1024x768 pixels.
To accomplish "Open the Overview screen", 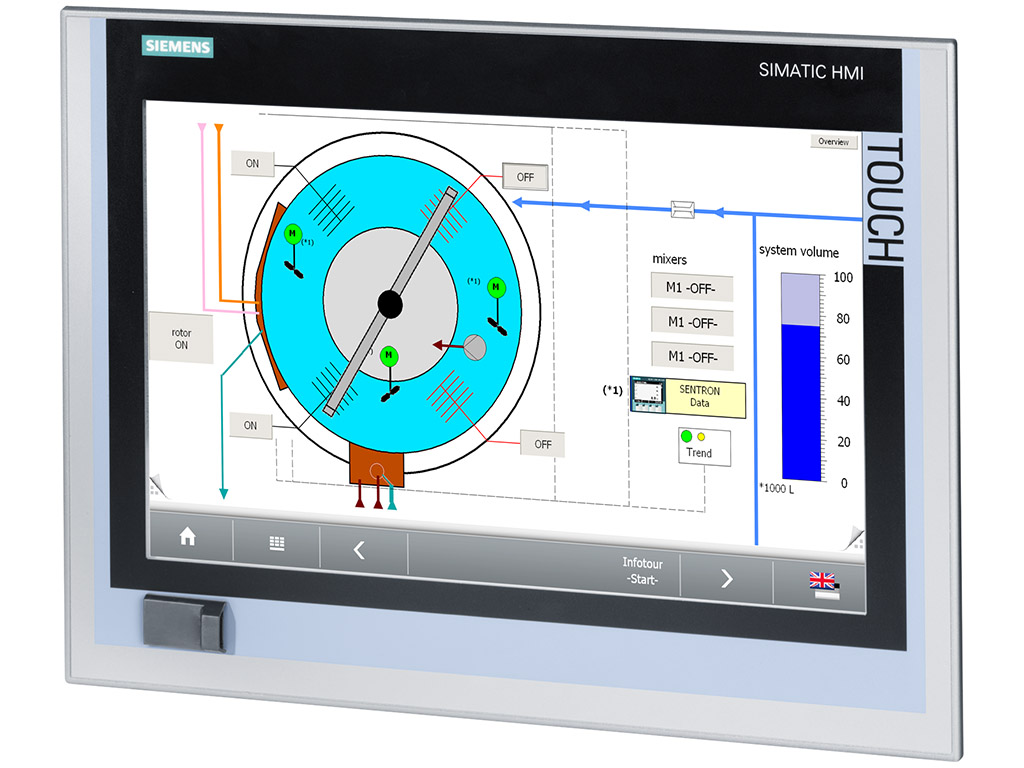I will [x=832, y=142].
